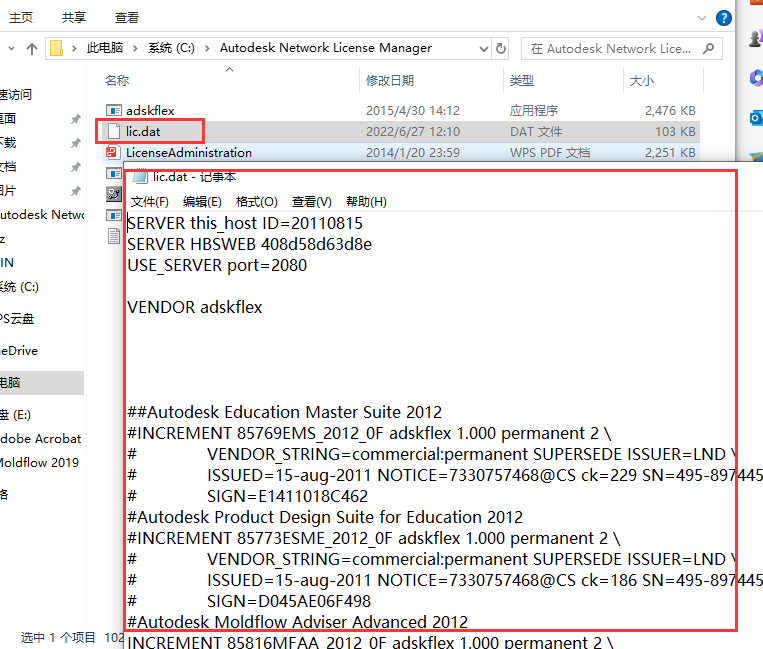
Task: Click the SERVER HBSWEB 408d58d63d8e line
Action: click(x=249, y=244)
